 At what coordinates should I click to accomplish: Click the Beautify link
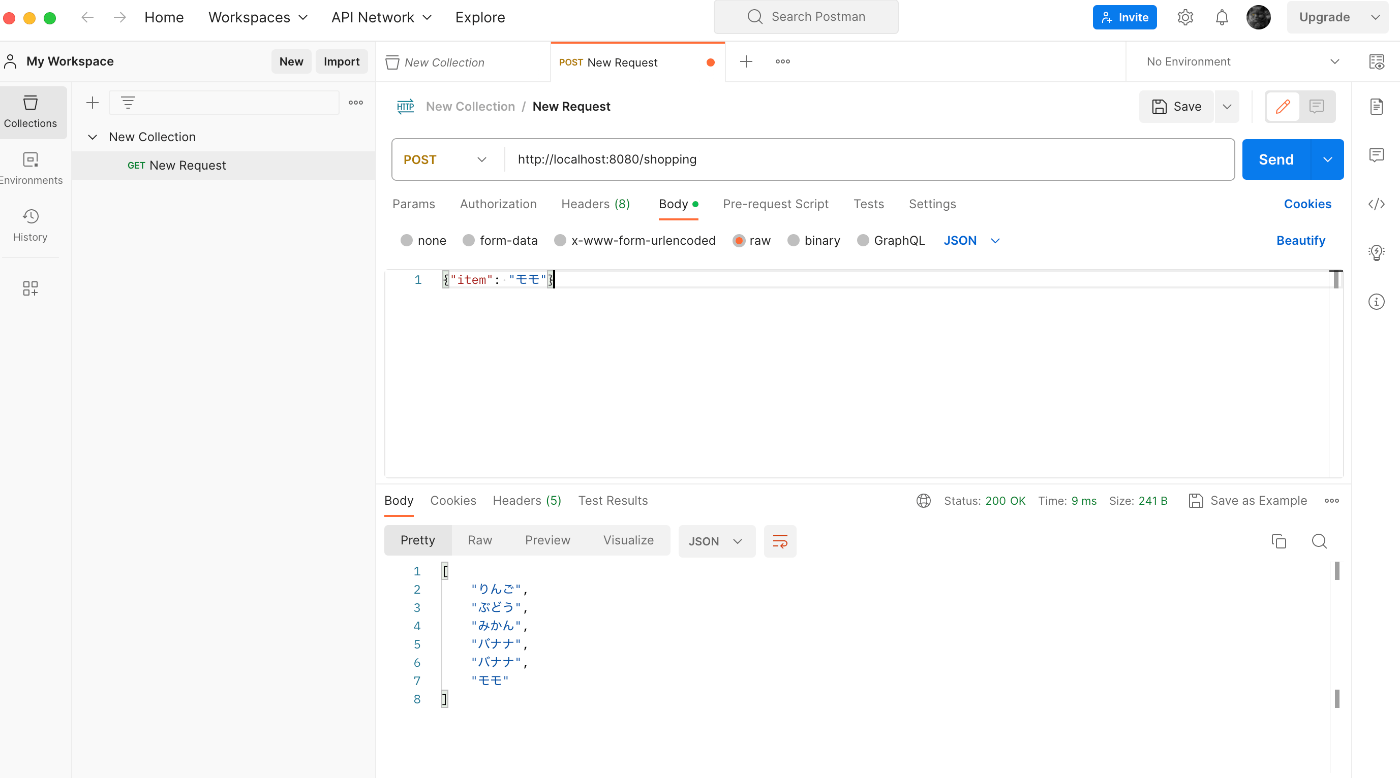pos(1300,240)
